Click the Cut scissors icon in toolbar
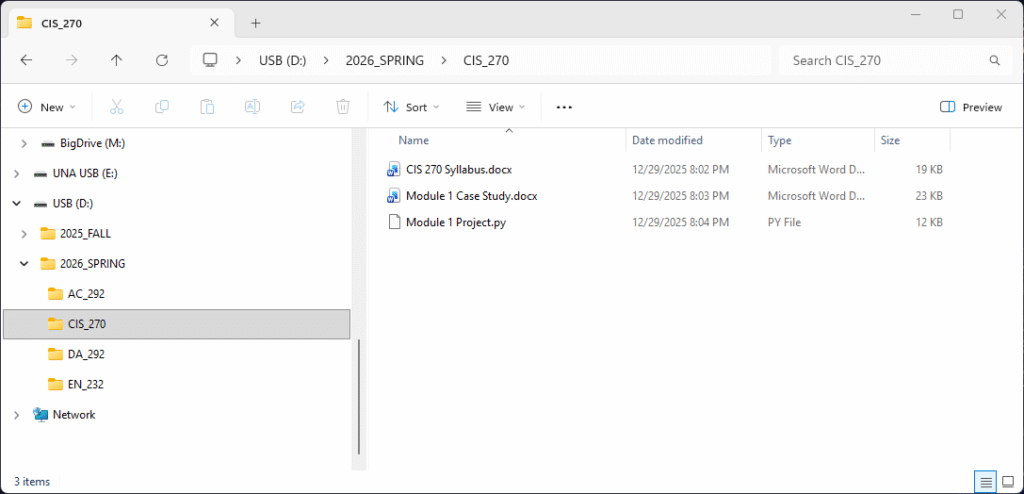The height and width of the screenshot is (494, 1024). 116,107
